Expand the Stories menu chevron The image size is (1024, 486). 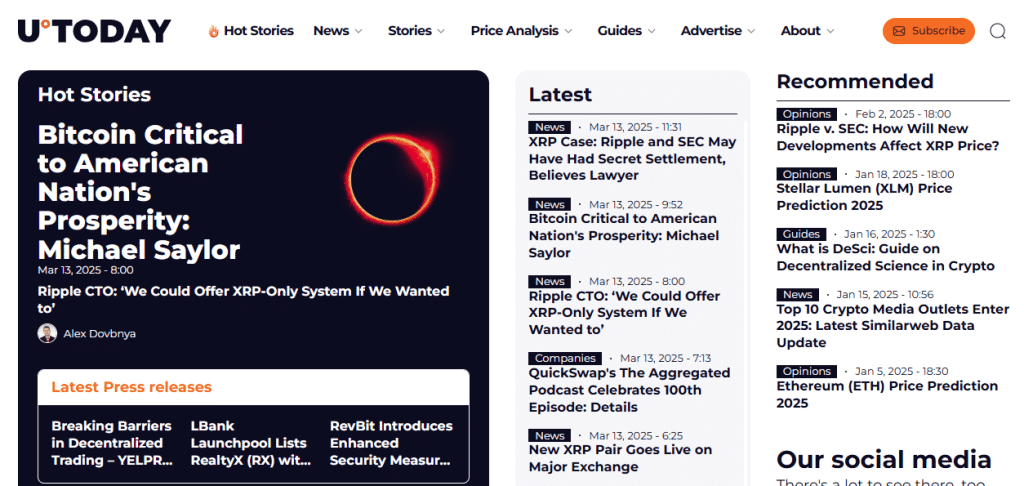[441, 31]
